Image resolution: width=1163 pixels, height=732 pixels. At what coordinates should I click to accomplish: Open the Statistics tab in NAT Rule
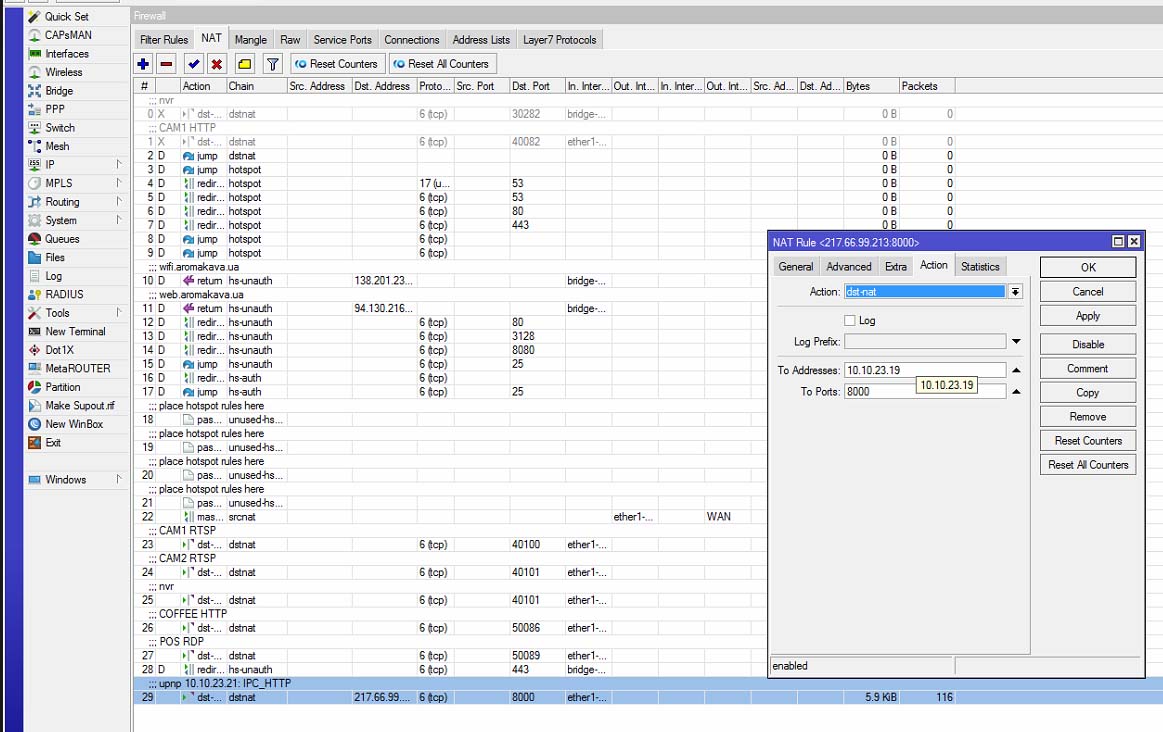pyautogui.click(x=979, y=266)
